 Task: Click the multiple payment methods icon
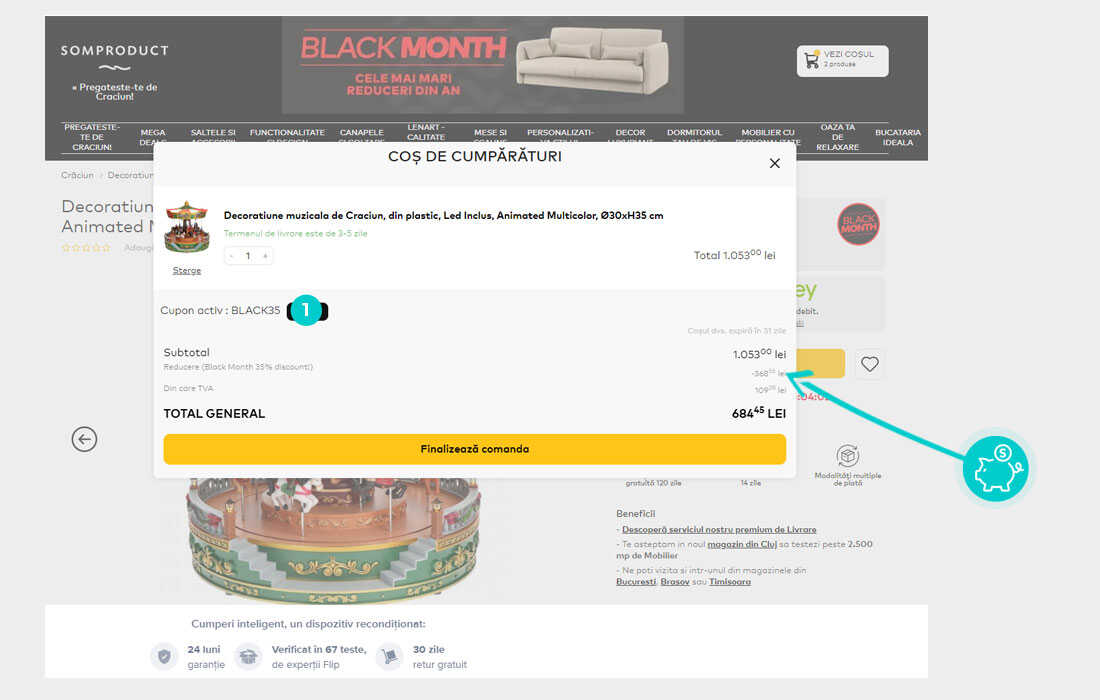coord(847,456)
